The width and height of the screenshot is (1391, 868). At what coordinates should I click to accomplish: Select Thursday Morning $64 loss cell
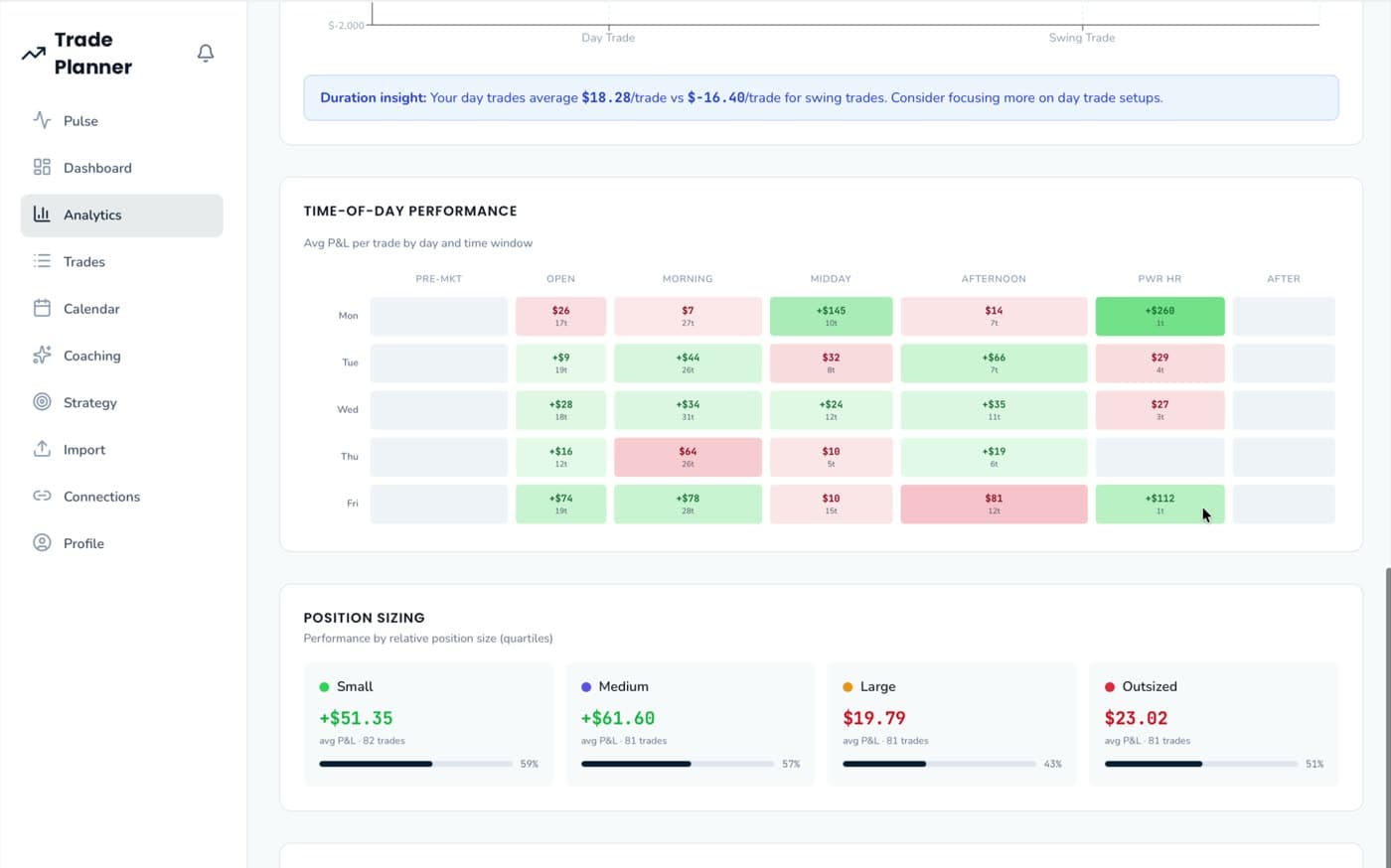pyautogui.click(x=688, y=457)
